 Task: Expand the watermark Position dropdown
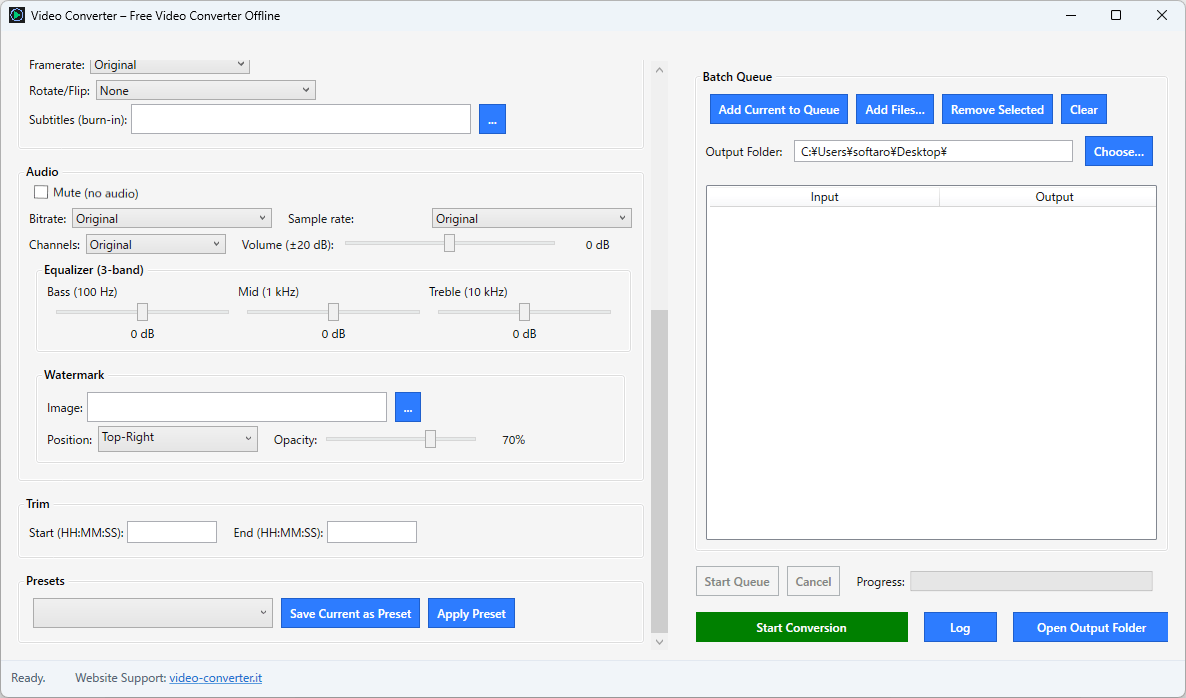click(178, 438)
